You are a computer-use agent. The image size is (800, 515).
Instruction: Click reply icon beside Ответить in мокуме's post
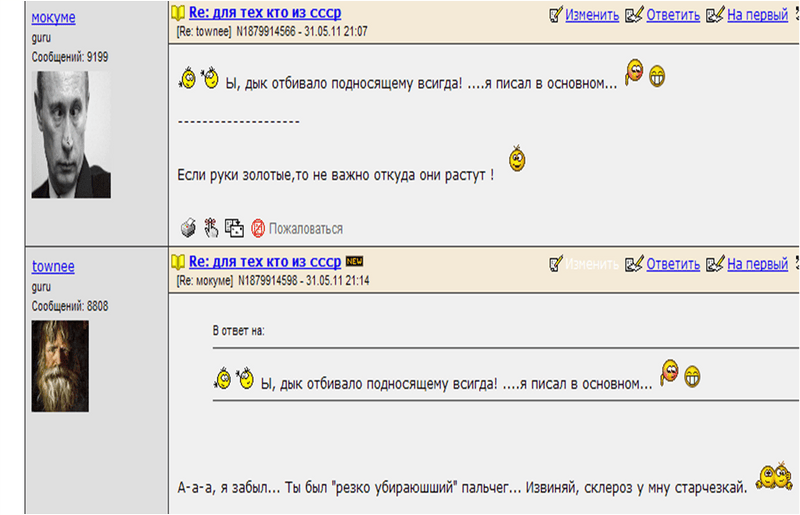(634, 14)
